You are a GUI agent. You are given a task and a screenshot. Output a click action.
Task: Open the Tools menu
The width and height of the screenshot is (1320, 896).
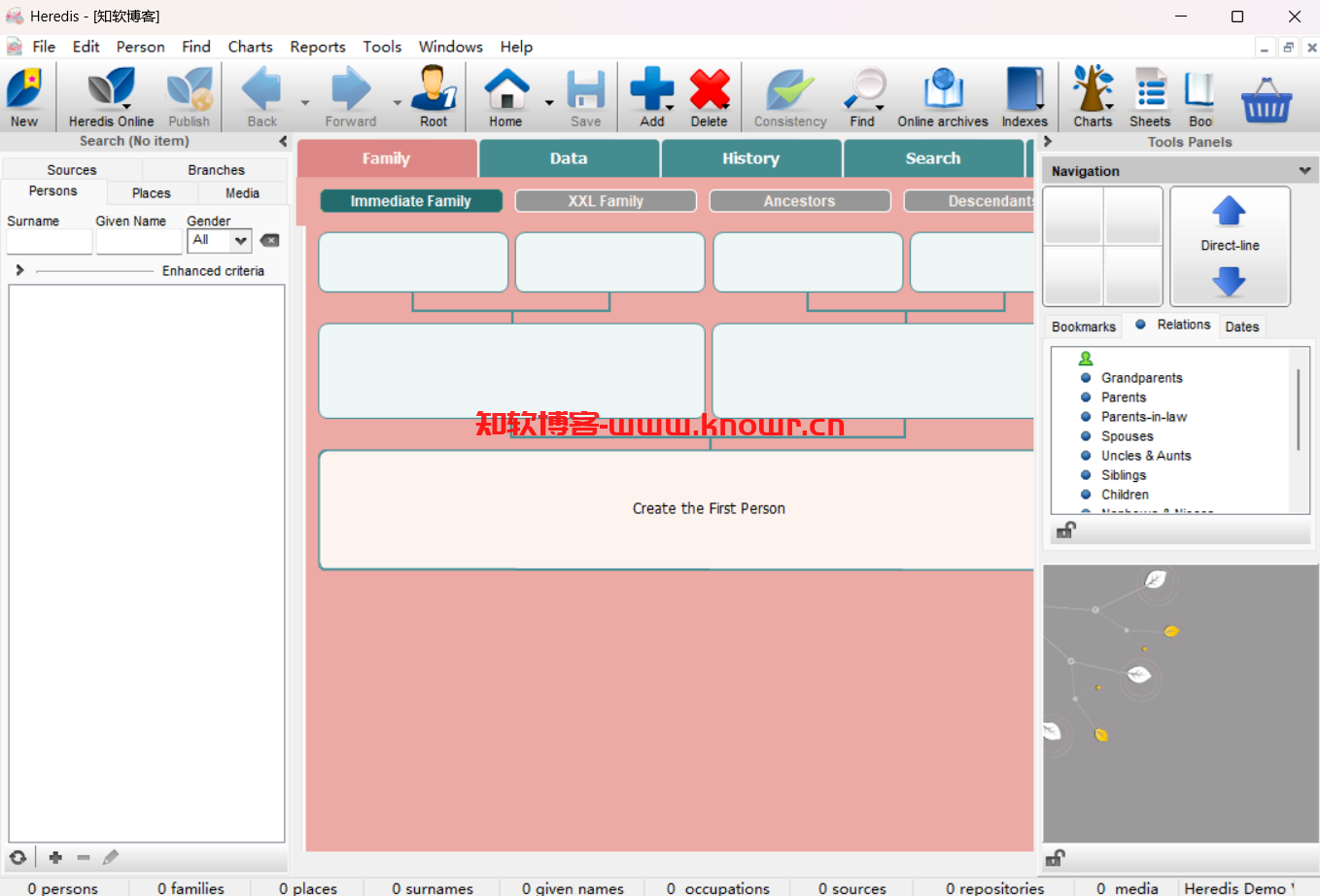click(x=382, y=47)
